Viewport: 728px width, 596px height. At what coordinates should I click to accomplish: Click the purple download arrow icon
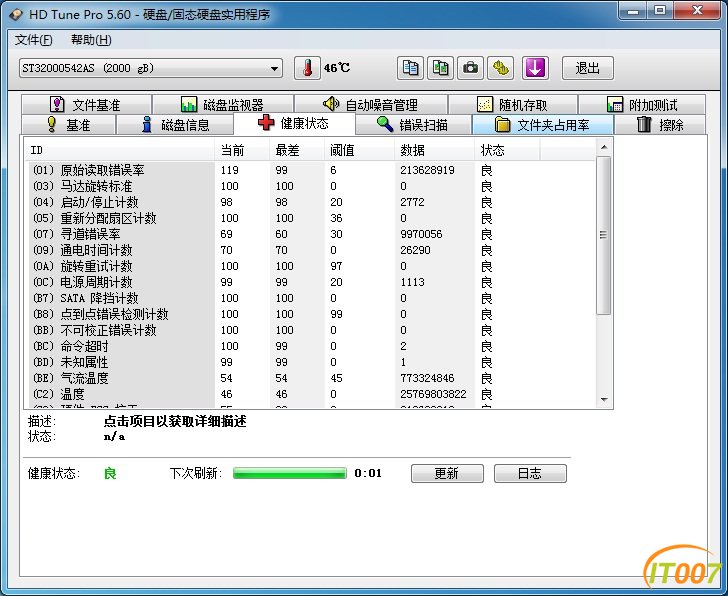(x=535, y=68)
